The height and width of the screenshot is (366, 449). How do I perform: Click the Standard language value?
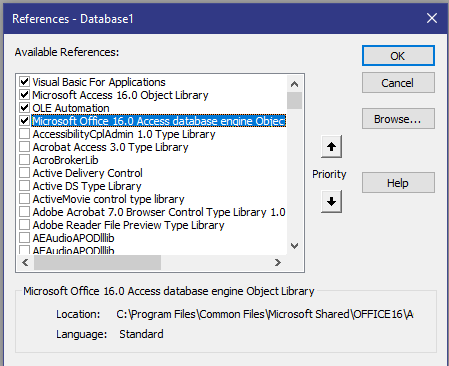point(141,334)
